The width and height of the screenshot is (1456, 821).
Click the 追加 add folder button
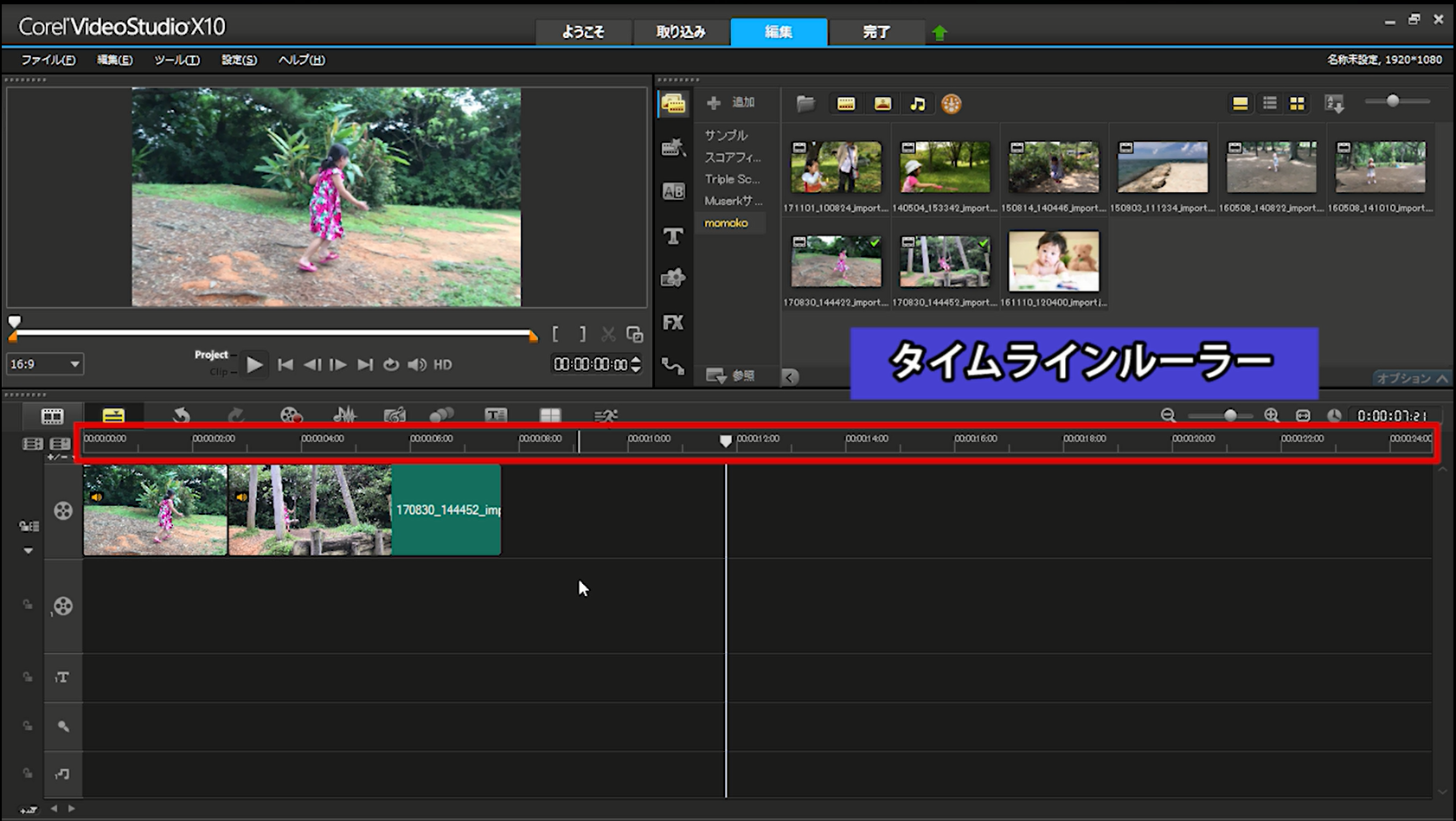(x=731, y=103)
